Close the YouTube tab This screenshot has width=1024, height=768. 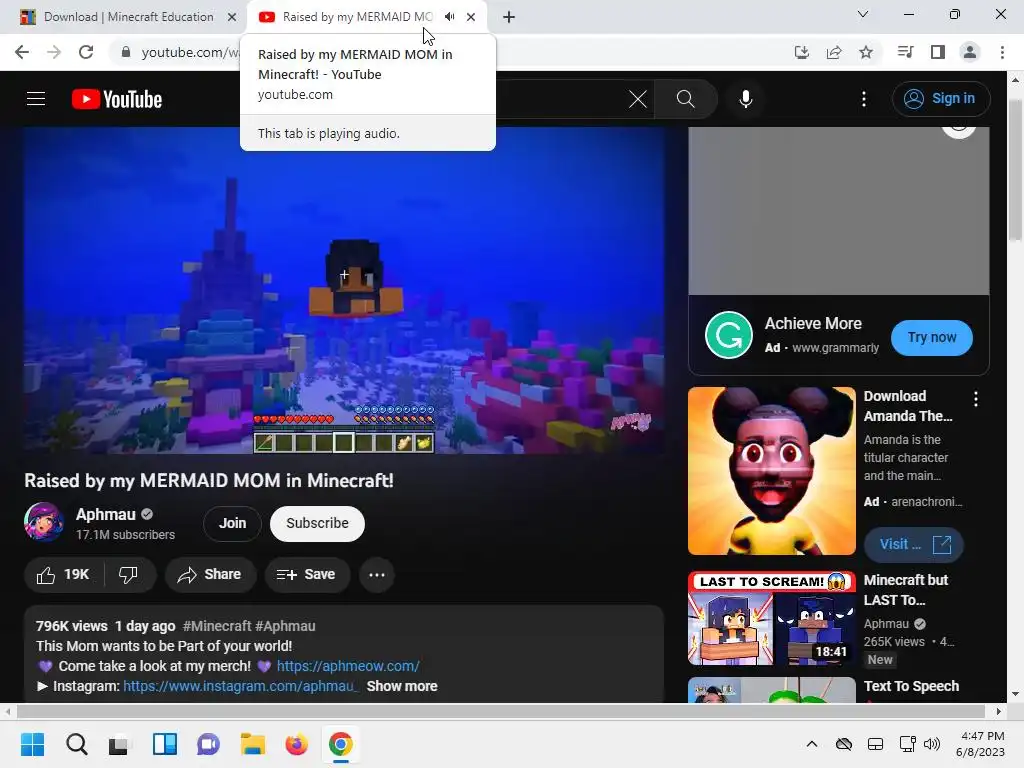tap(471, 17)
